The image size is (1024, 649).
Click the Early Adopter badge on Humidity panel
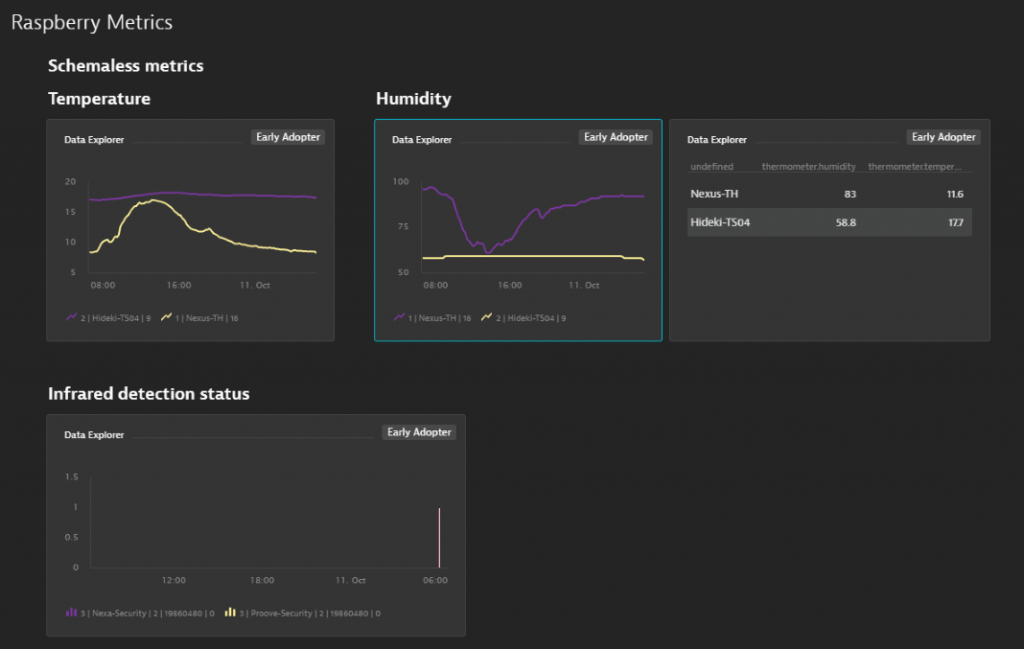tap(615, 136)
